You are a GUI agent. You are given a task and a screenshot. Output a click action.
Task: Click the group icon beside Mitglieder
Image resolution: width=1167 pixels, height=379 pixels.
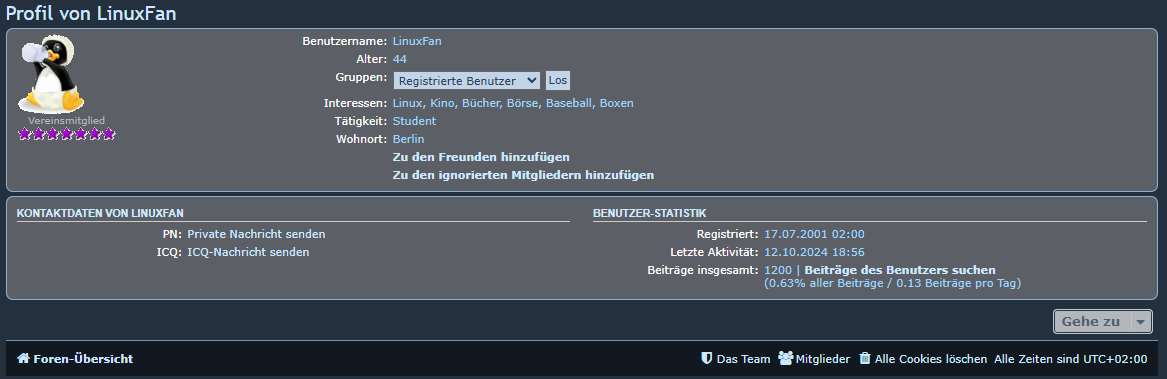[x=785, y=358]
